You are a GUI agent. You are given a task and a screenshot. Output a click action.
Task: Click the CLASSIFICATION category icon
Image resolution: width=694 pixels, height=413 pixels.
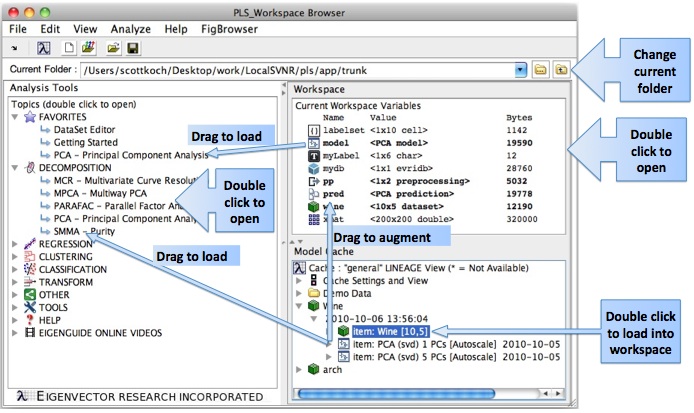point(30,269)
